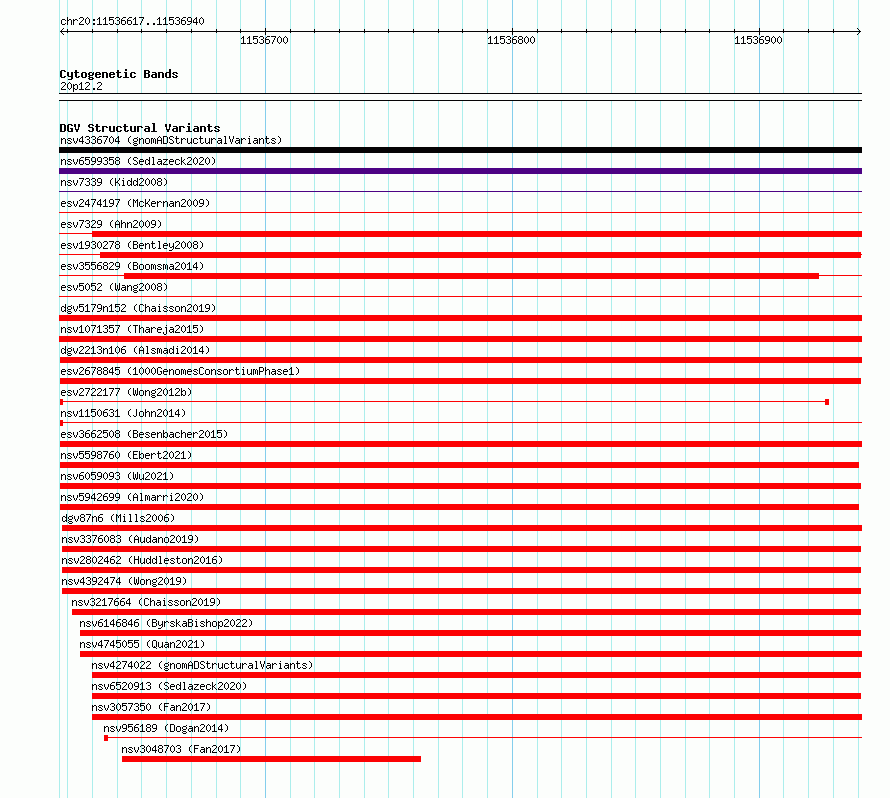Click nsv4745055 (Quan2021) label
Viewport: 890px width, 798px height.
tap(142, 644)
